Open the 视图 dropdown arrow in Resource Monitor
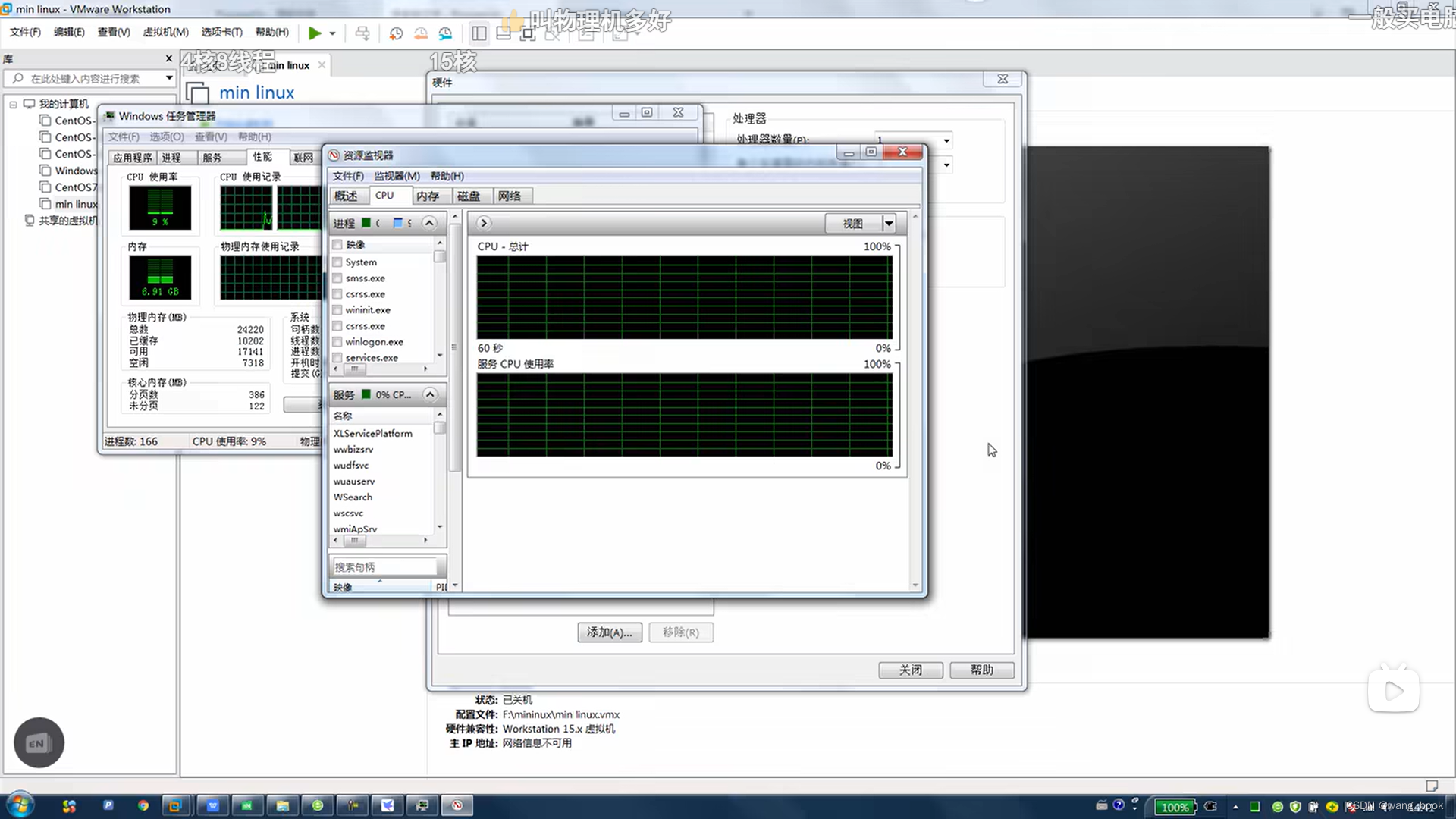The height and width of the screenshot is (819, 1456). (889, 224)
